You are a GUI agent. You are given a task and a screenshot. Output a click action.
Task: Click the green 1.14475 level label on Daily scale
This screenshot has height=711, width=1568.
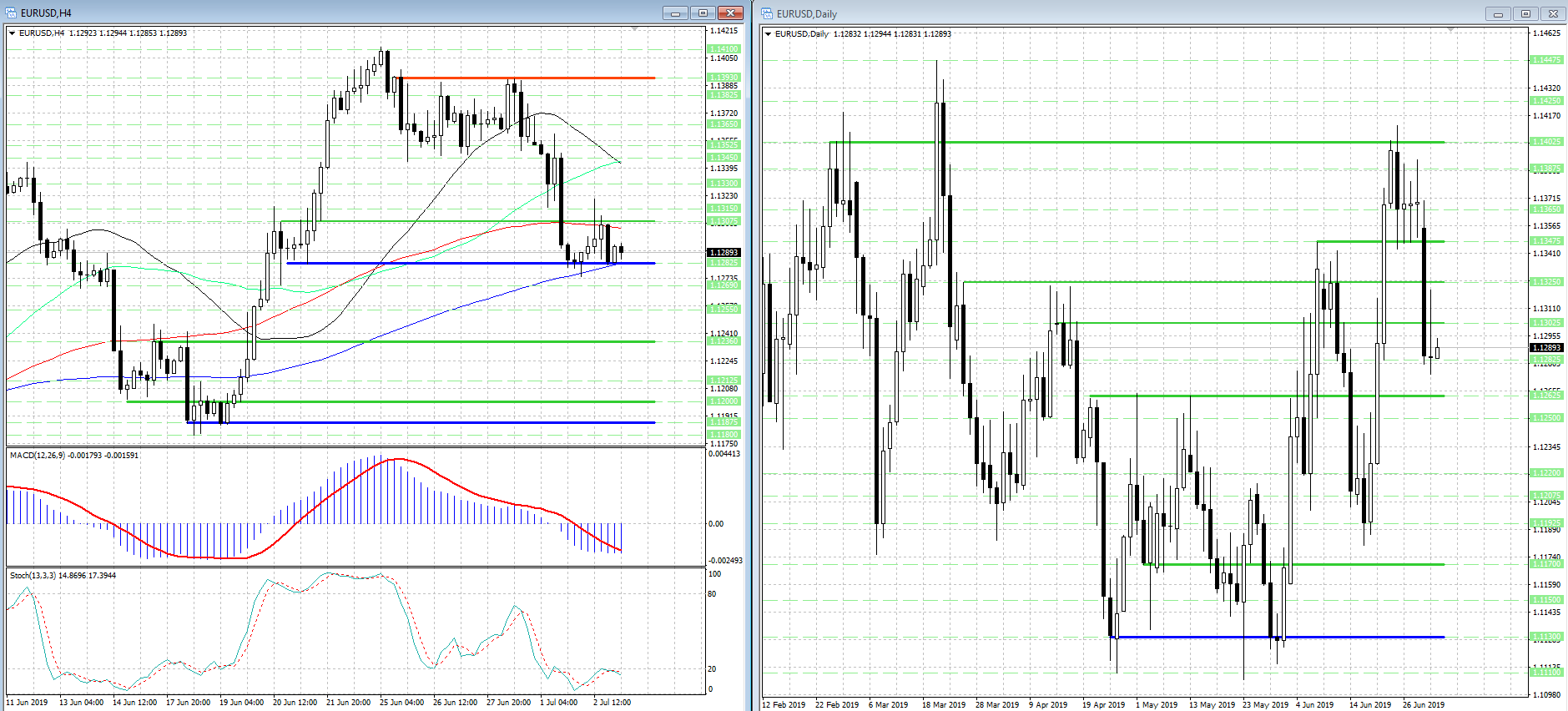[1546, 60]
